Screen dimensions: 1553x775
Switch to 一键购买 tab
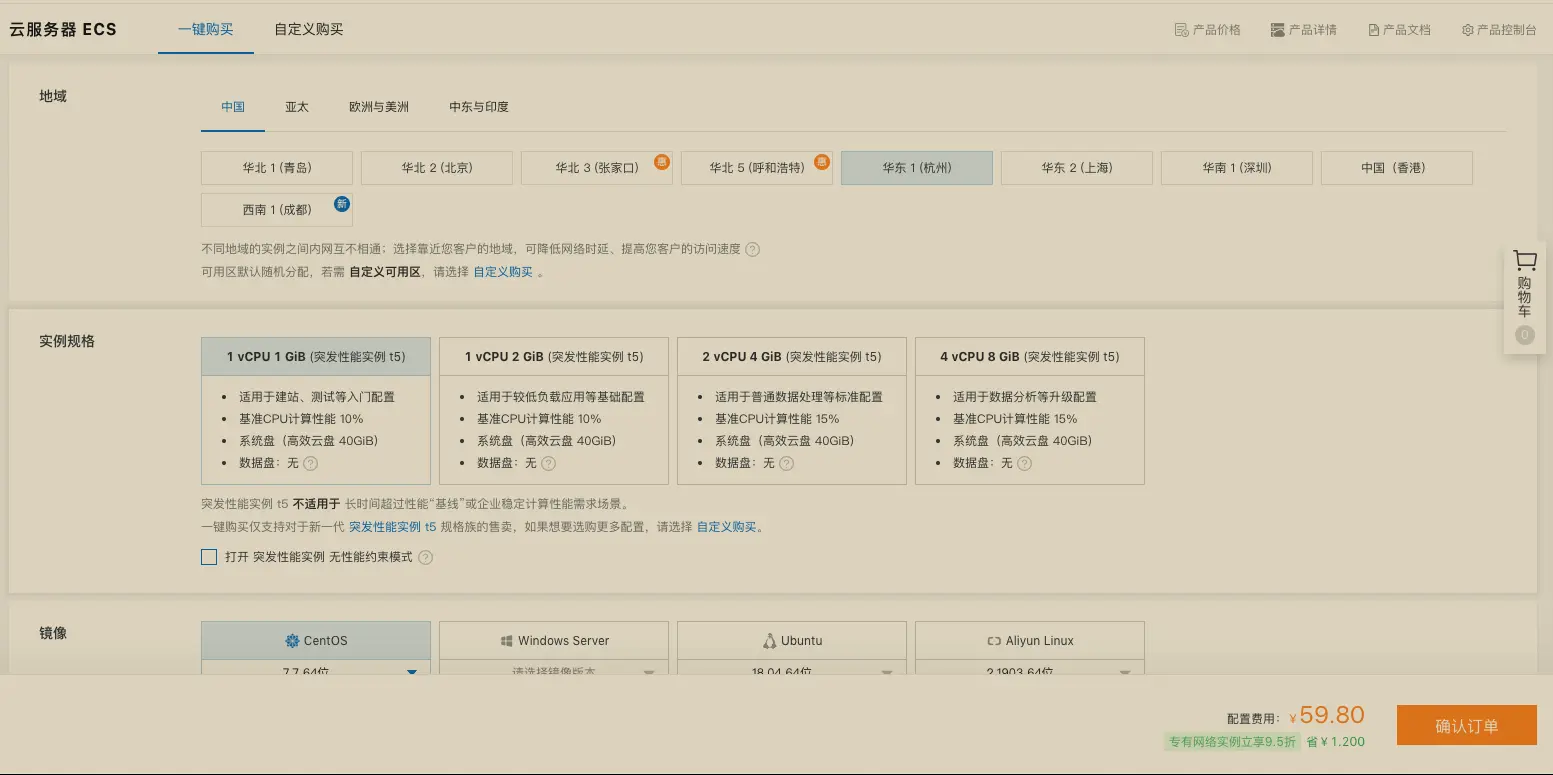tap(205, 29)
